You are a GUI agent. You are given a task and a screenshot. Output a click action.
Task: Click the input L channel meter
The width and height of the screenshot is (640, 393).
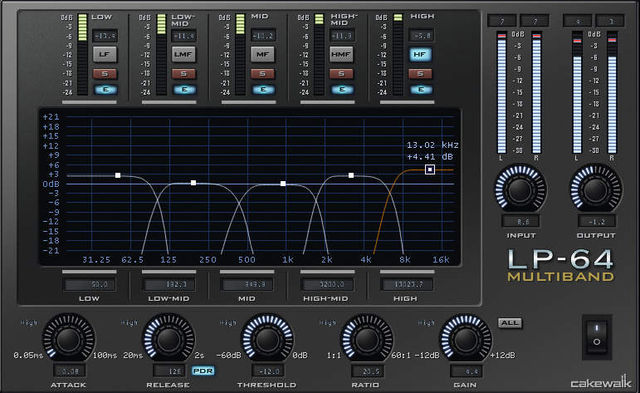click(502, 93)
